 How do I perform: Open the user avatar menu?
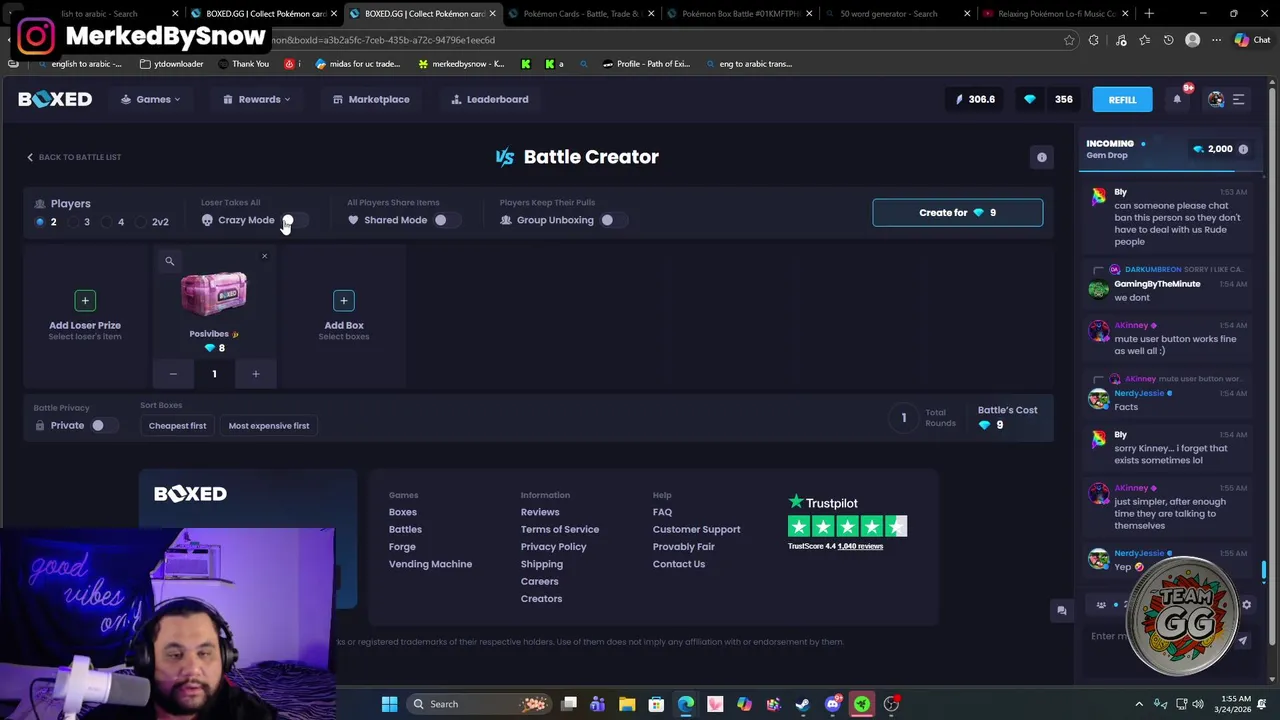1216,99
